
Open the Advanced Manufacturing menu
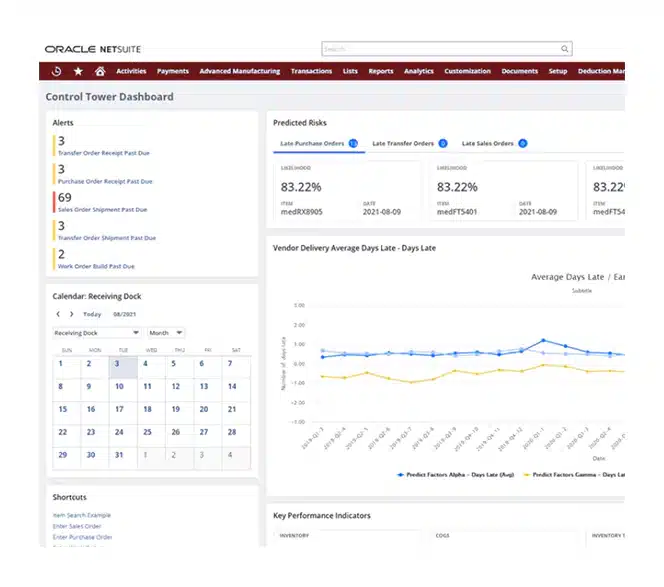[x=239, y=71]
